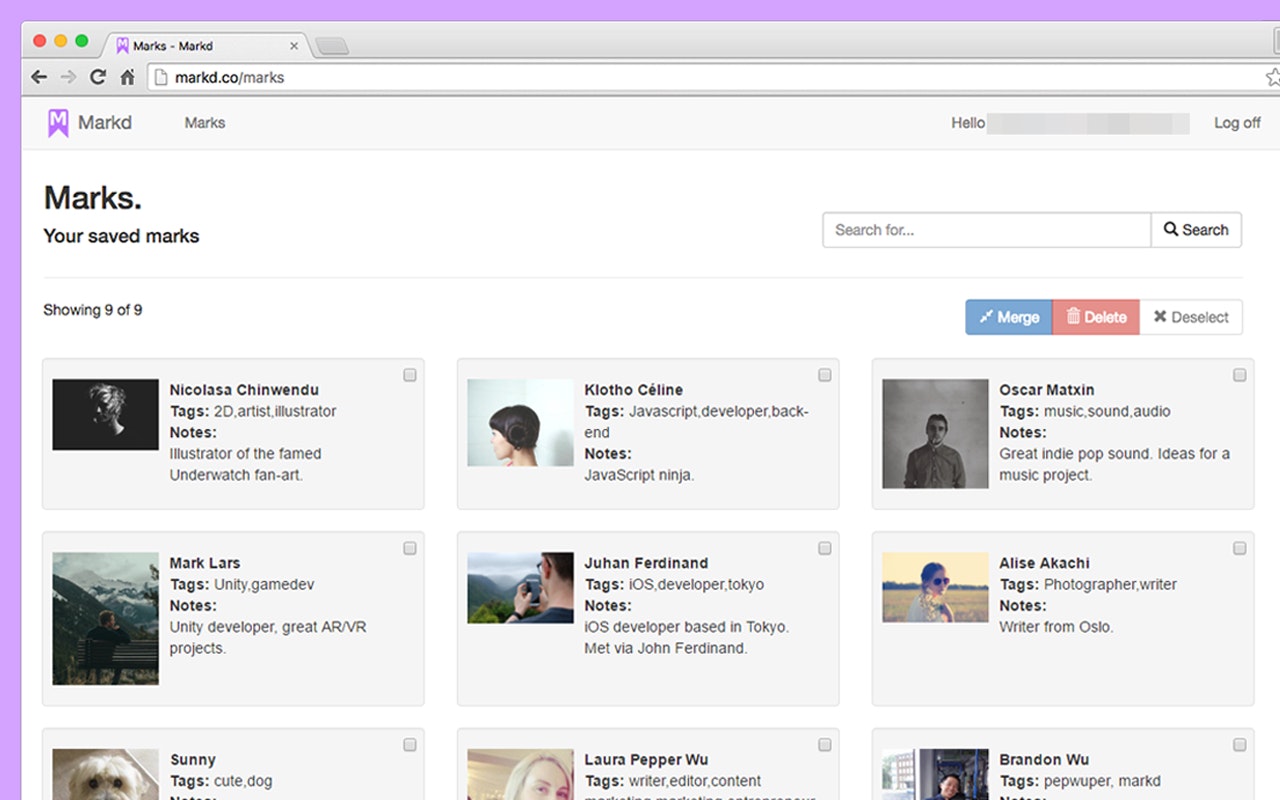Click the name Laura Pepper Wu
The image size is (1280, 800).
pos(646,760)
